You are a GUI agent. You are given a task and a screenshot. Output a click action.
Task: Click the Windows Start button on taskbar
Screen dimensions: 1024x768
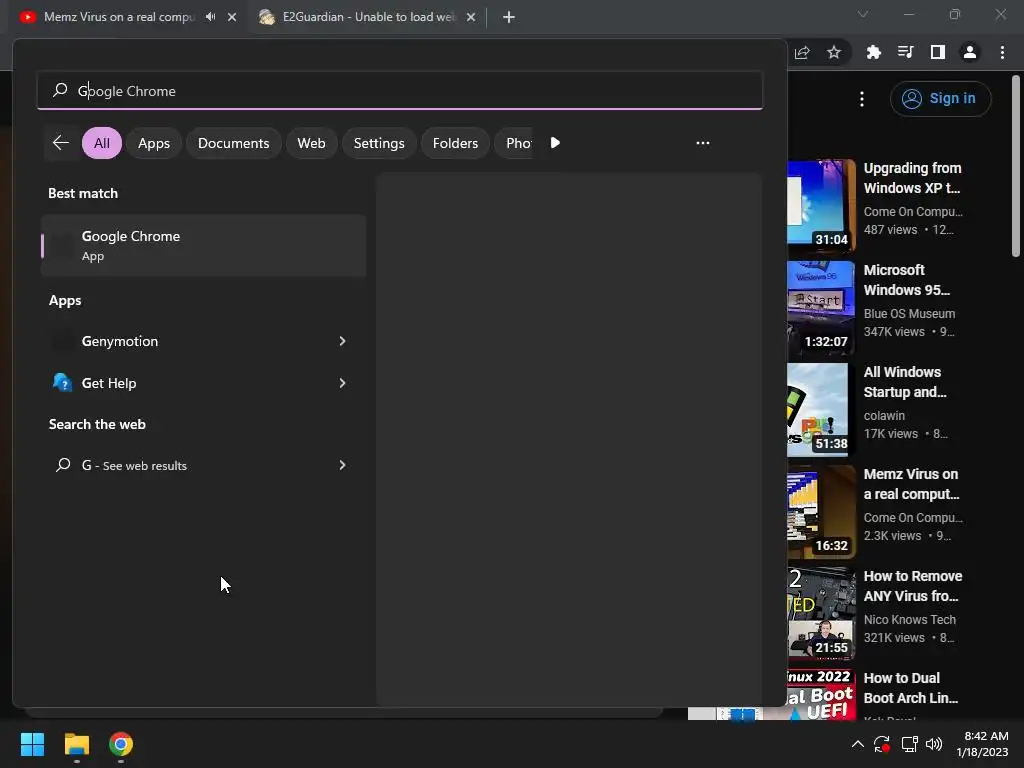tap(32, 744)
